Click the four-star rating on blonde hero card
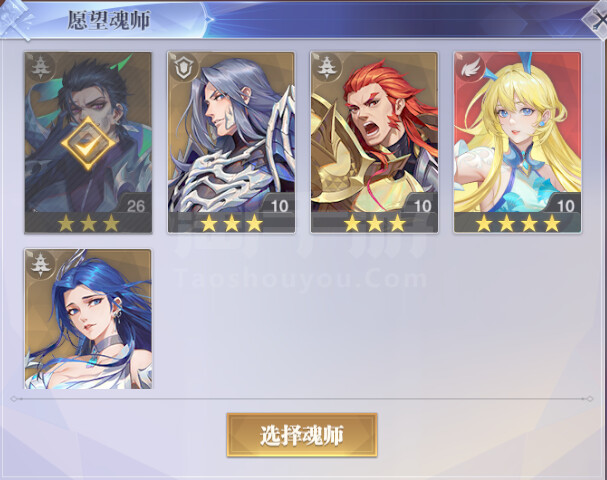Viewport: 607px width, 480px height. [518, 223]
